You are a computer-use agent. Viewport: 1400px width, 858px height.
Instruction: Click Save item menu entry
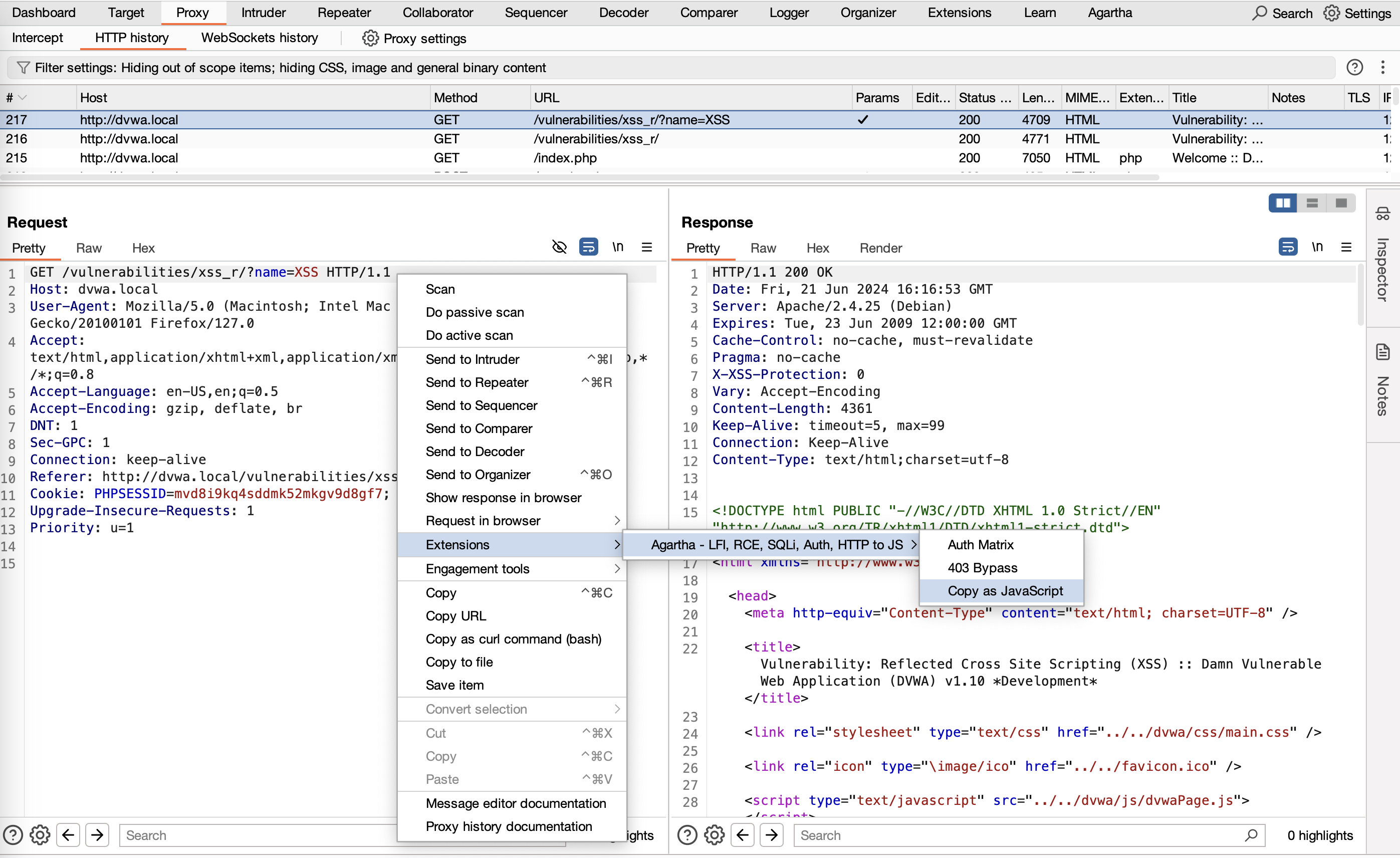pos(512,685)
